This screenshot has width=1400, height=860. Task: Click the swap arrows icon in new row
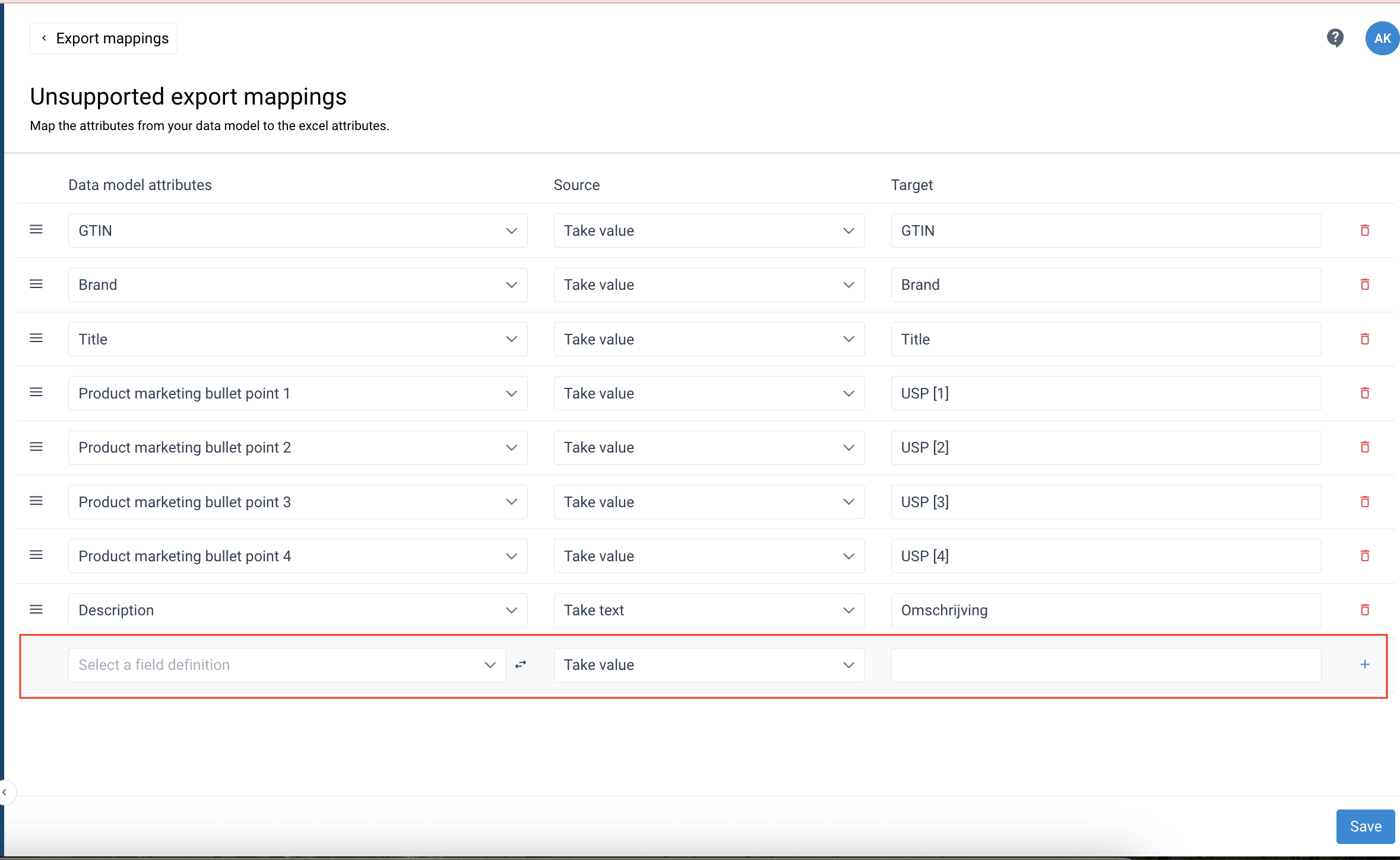pos(521,665)
